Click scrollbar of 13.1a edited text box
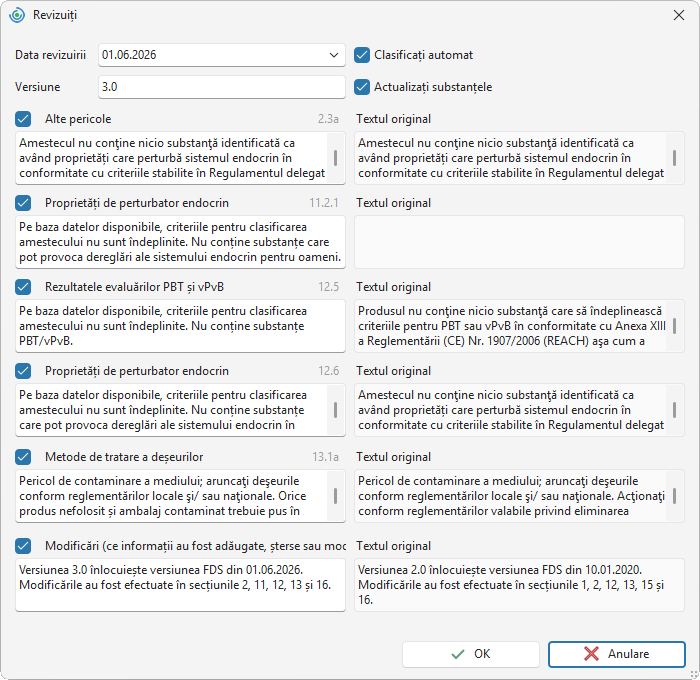The height and width of the screenshot is (680, 700). click(x=335, y=496)
